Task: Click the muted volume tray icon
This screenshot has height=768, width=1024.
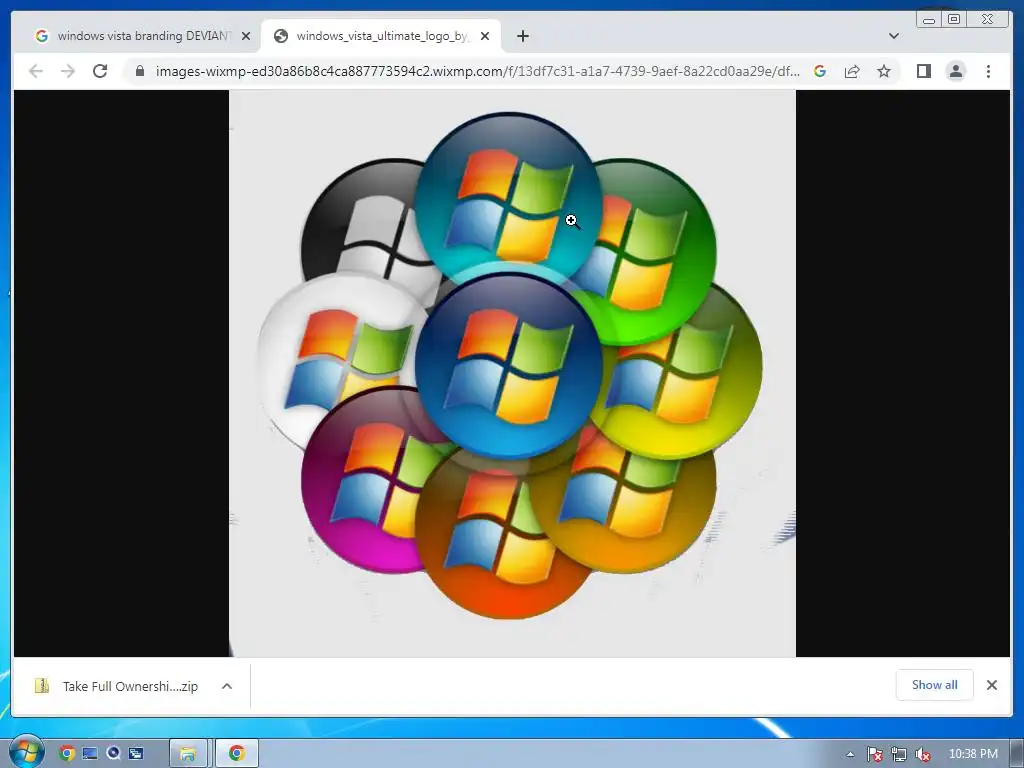Action: click(x=923, y=754)
